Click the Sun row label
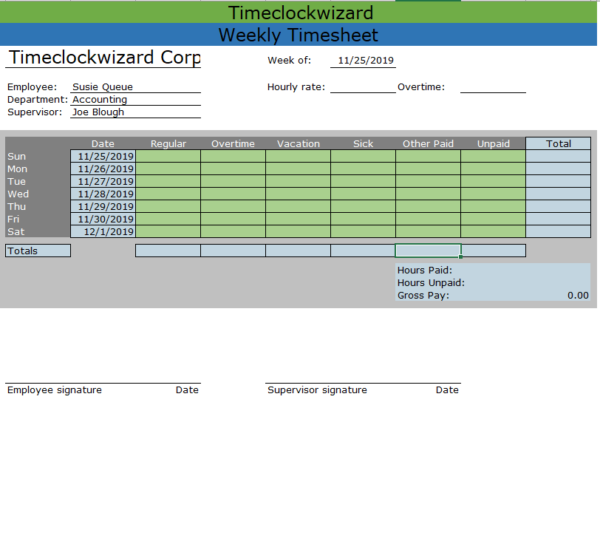Viewport: 600px width, 558px height. click(16, 156)
